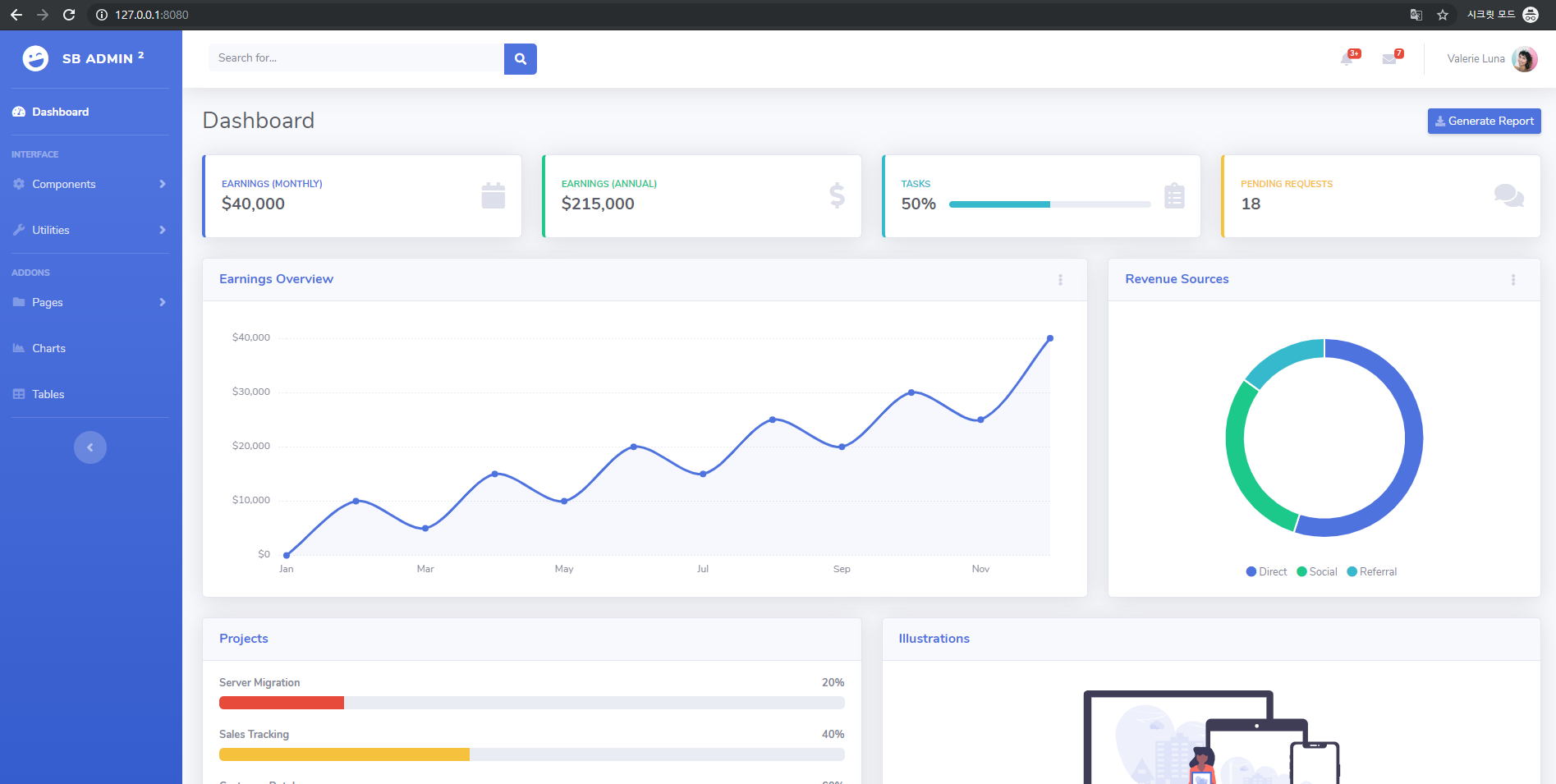Click the Tables grid icon in sidebar
This screenshot has width=1556, height=784.
[19, 394]
